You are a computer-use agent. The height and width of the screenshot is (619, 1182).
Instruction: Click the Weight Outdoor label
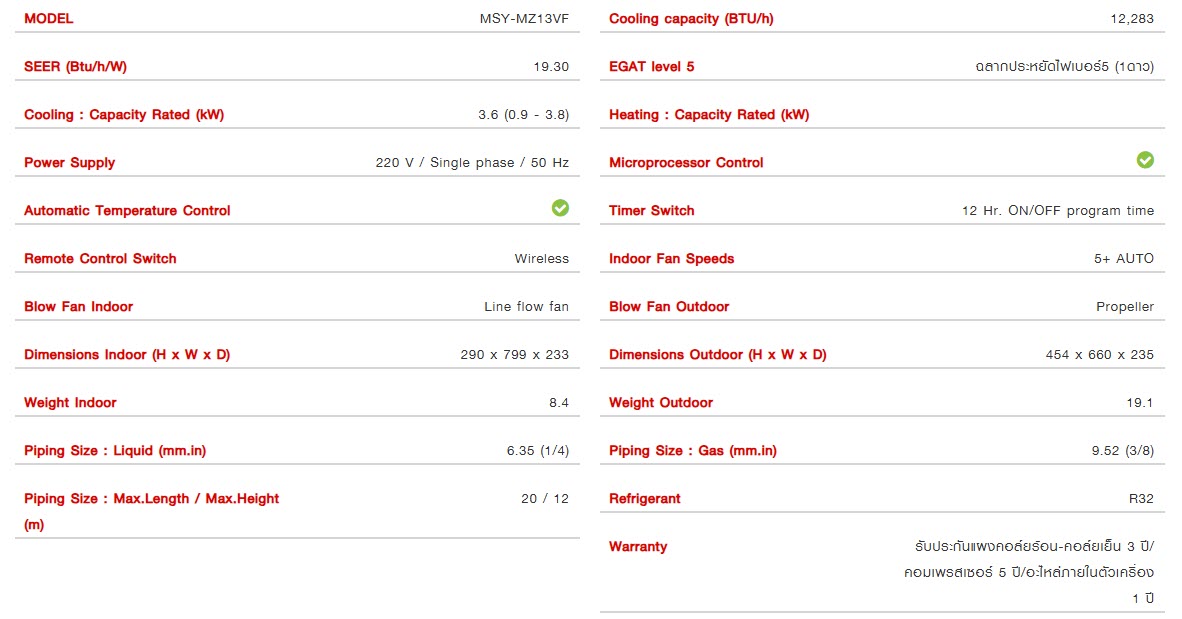(x=661, y=402)
